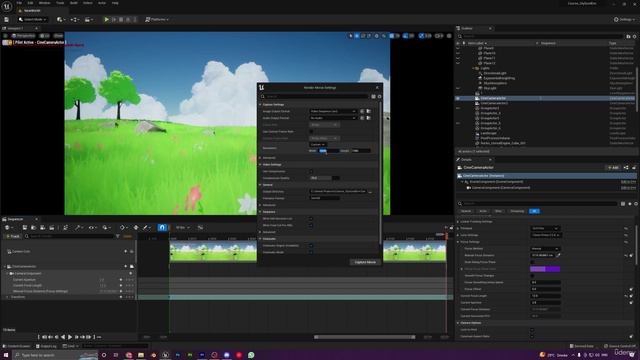Toggle Write Final Cut Pro XML checkbox
Image resolution: width=640 pixels, height=360 pixels.
point(311,225)
